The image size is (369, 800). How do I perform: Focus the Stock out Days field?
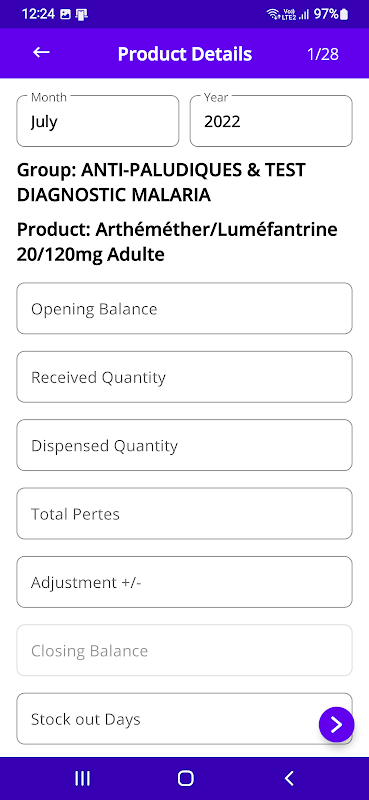[184, 719]
